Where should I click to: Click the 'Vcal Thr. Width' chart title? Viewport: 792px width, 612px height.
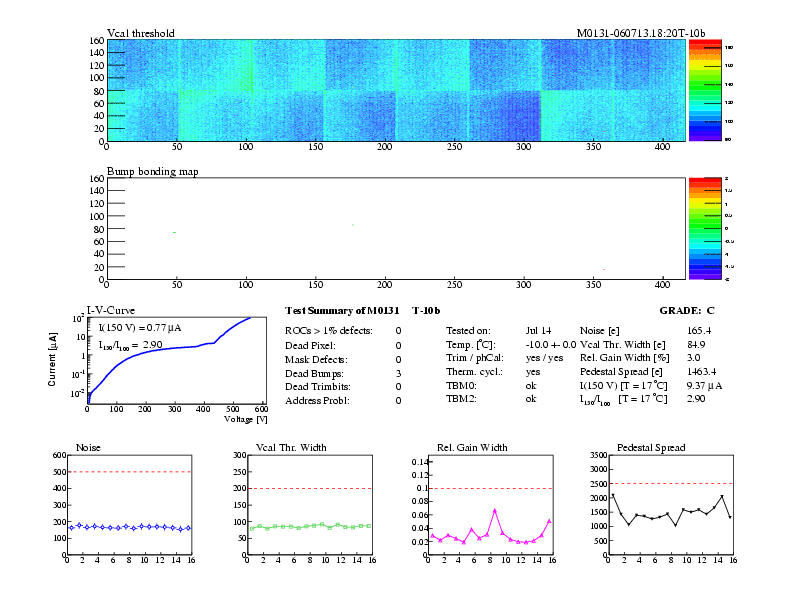[x=291, y=448]
